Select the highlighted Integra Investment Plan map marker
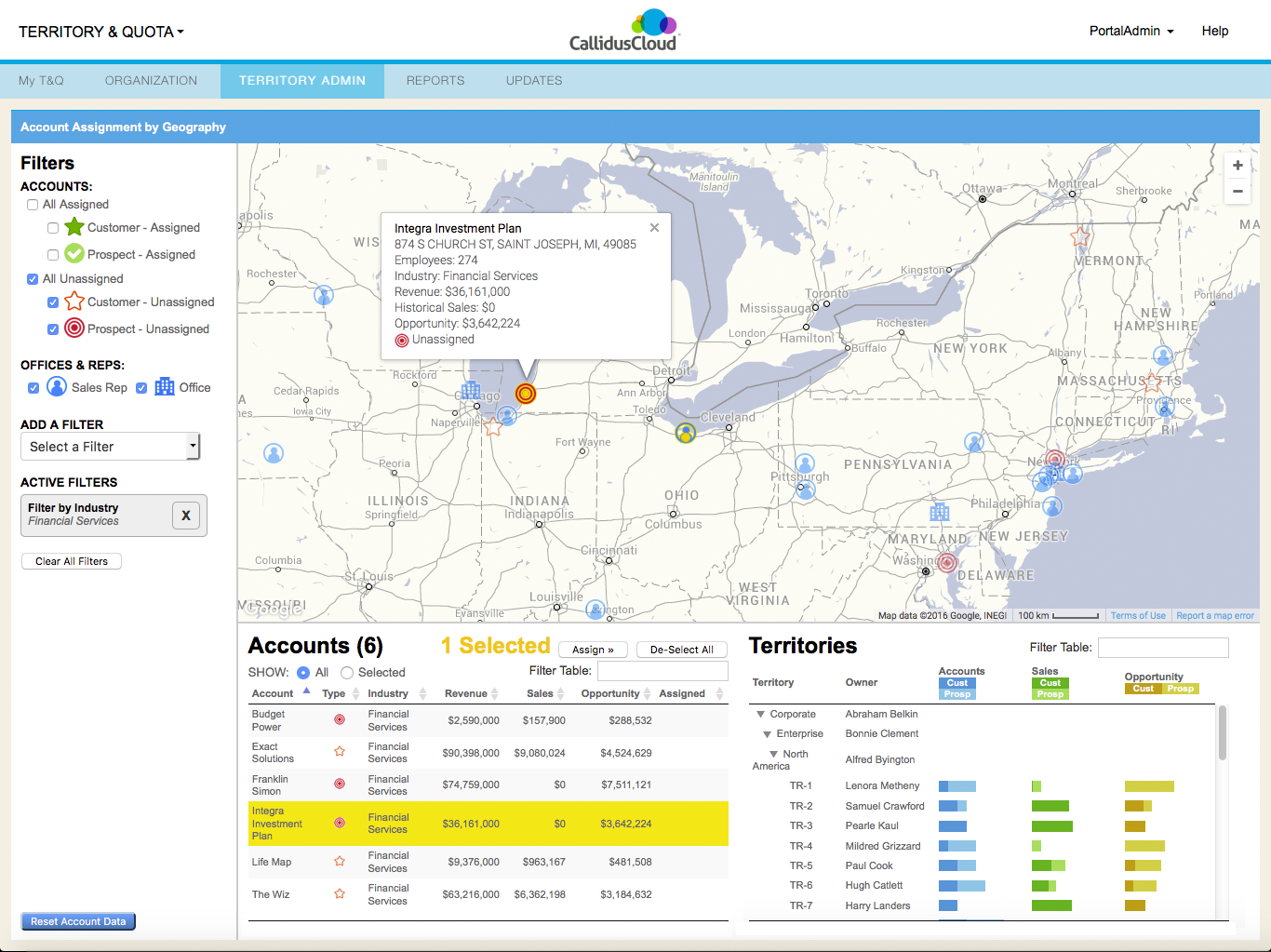Screen dimensions: 1271x952 (x=525, y=394)
